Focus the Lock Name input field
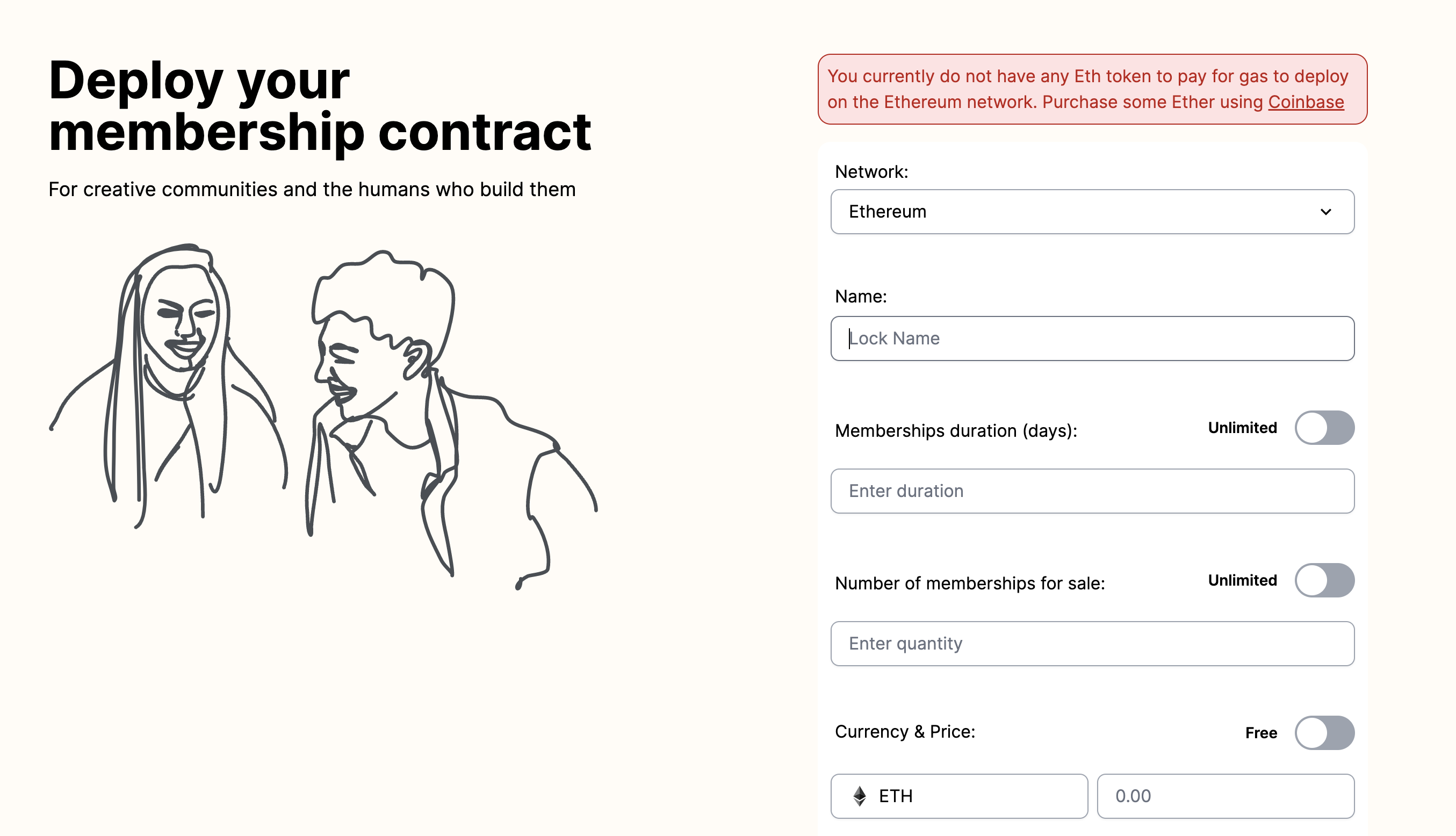 coord(1092,339)
